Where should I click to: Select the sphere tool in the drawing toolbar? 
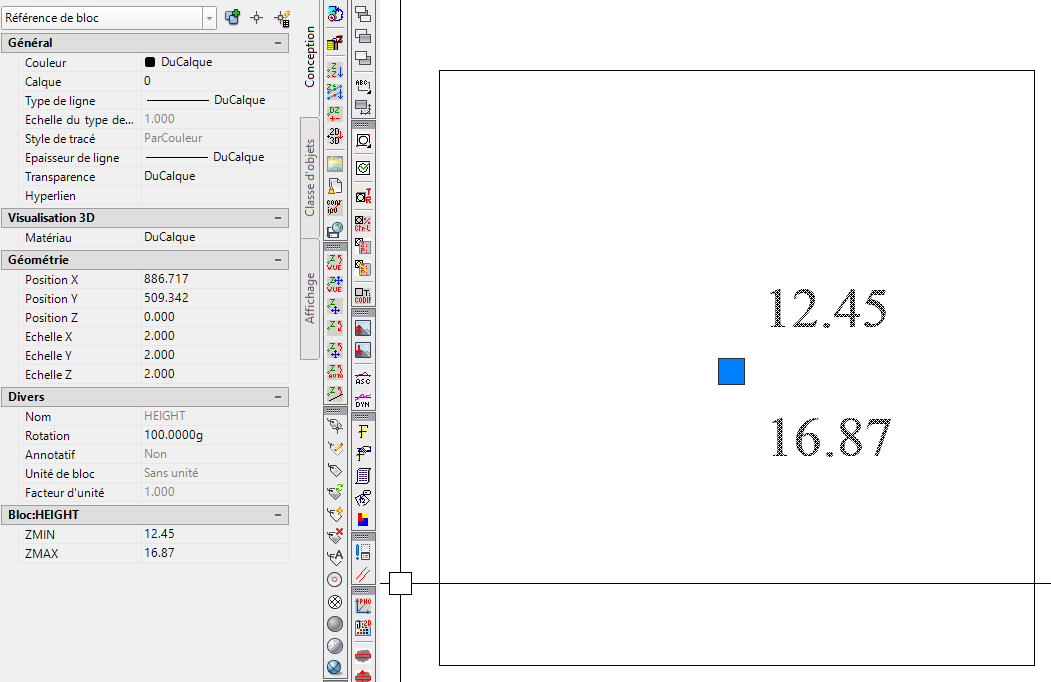335,623
